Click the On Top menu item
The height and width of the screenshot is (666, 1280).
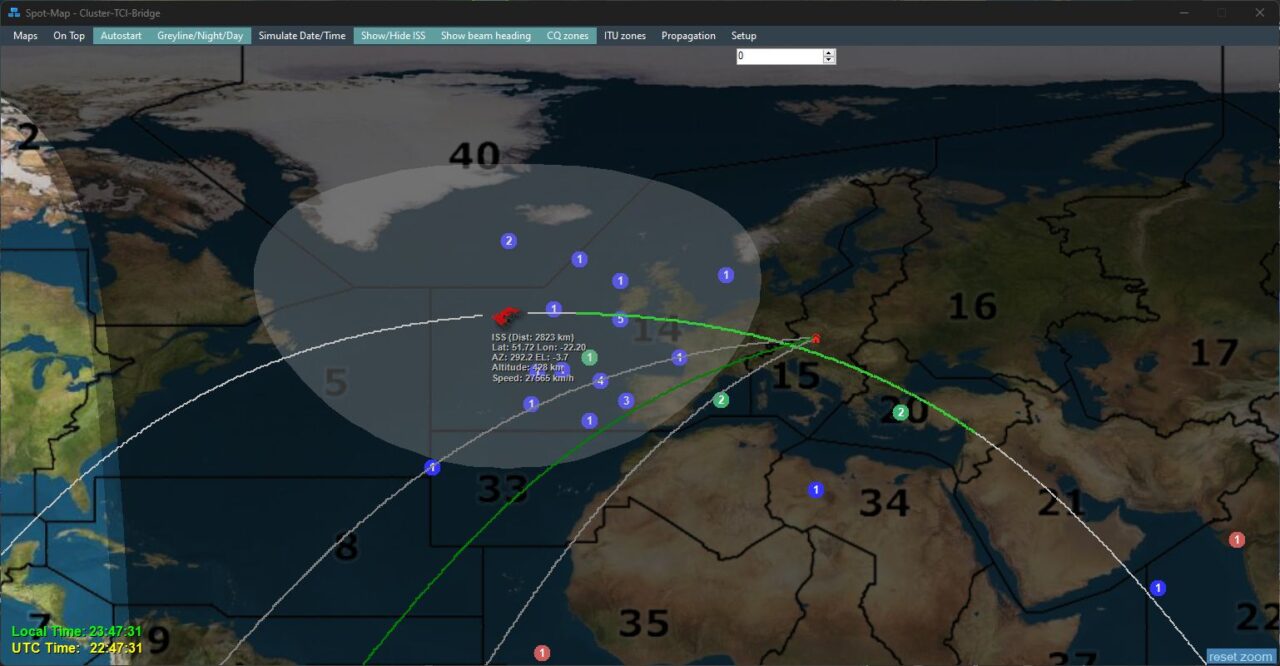click(x=69, y=36)
